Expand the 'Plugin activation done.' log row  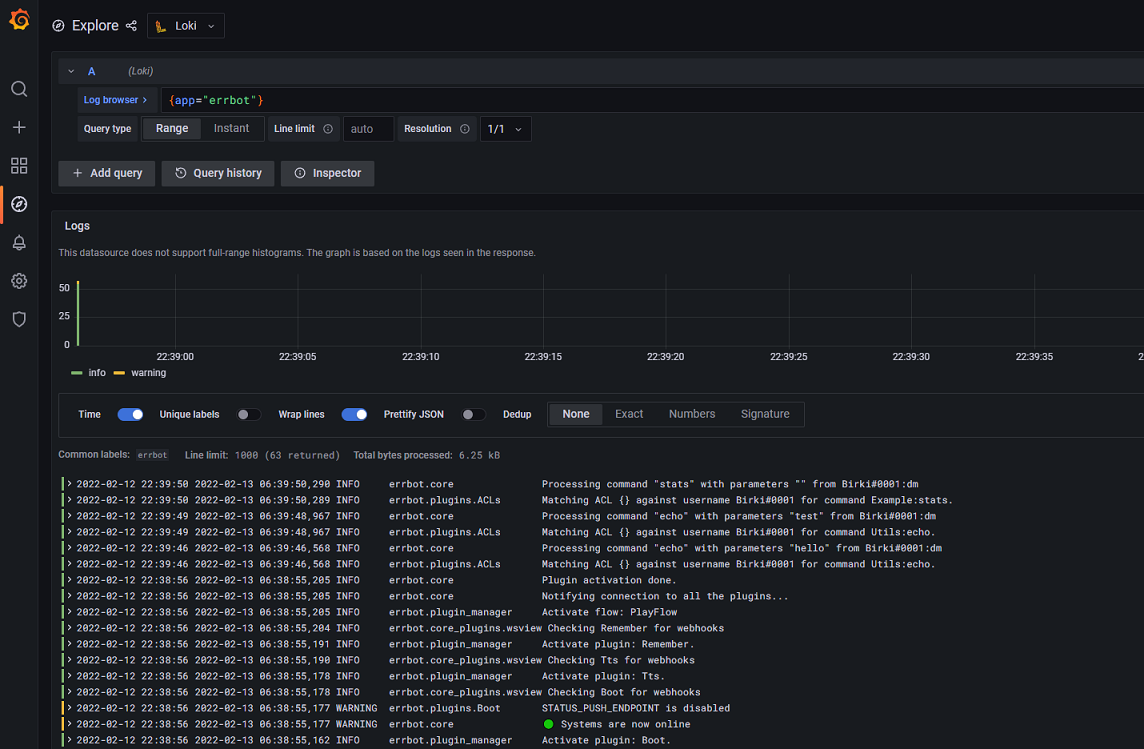(69, 580)
